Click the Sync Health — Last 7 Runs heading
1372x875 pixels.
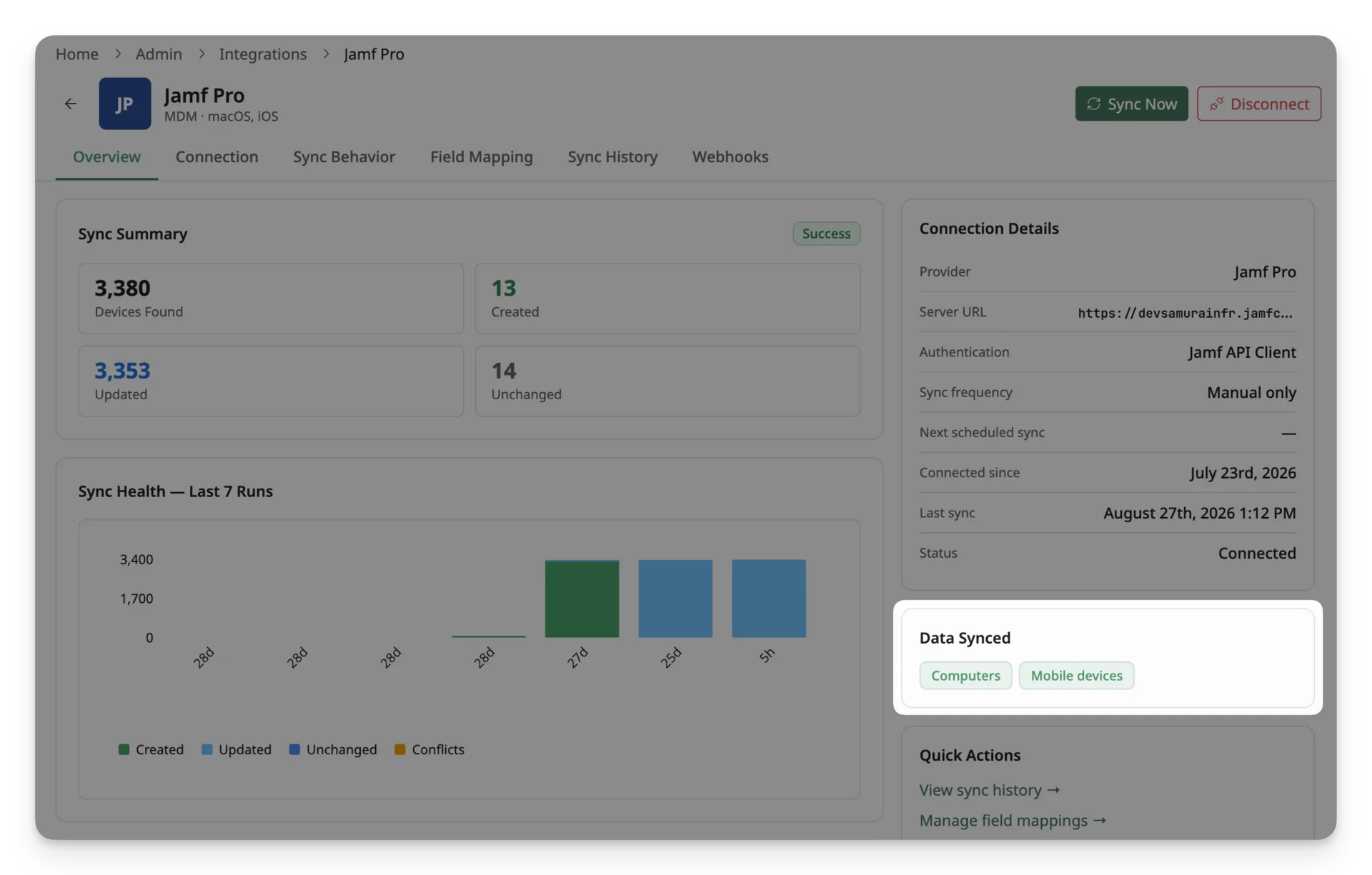point(175,491)
